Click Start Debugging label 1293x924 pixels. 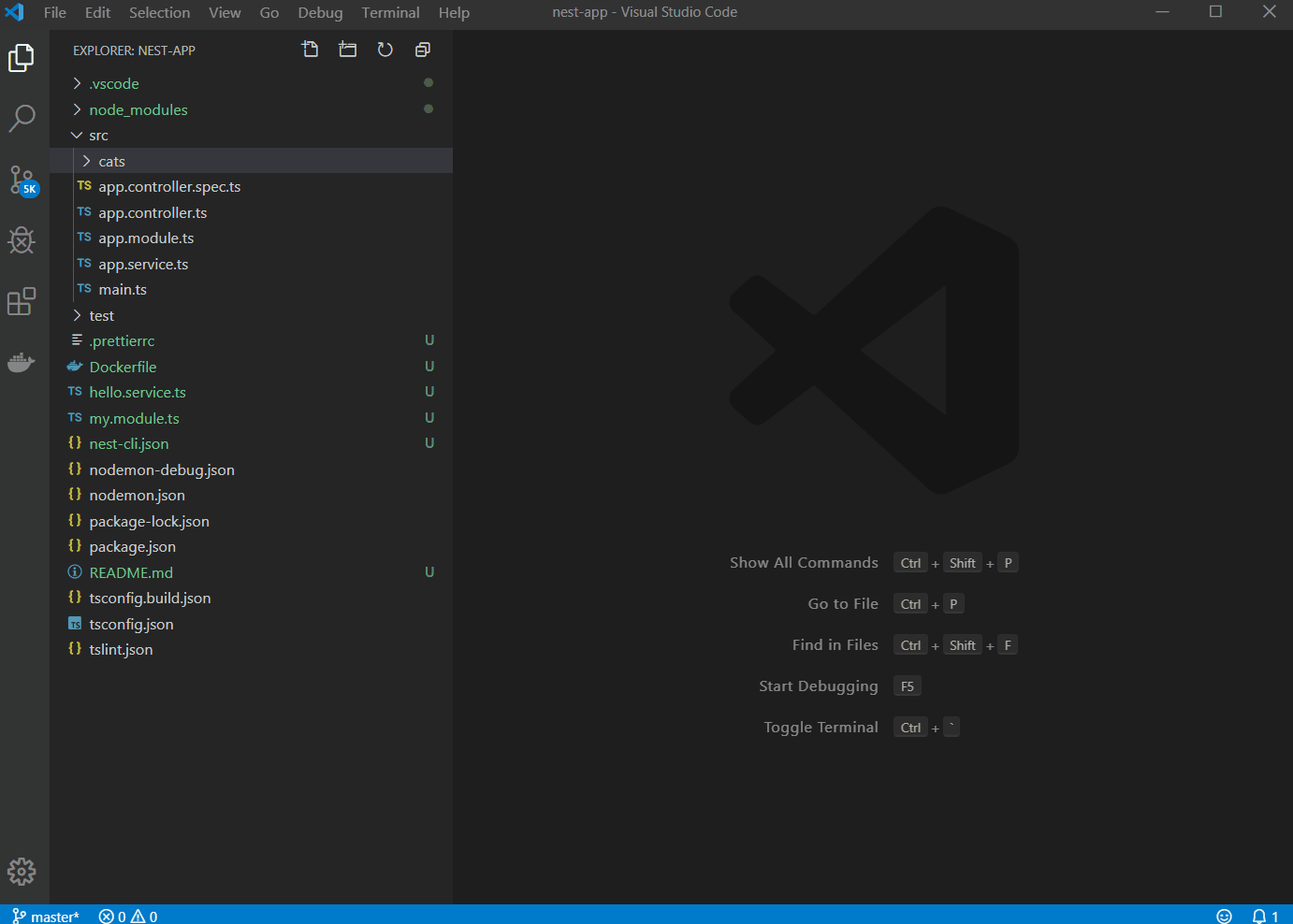pyautogui.click(x=819, y=686)
